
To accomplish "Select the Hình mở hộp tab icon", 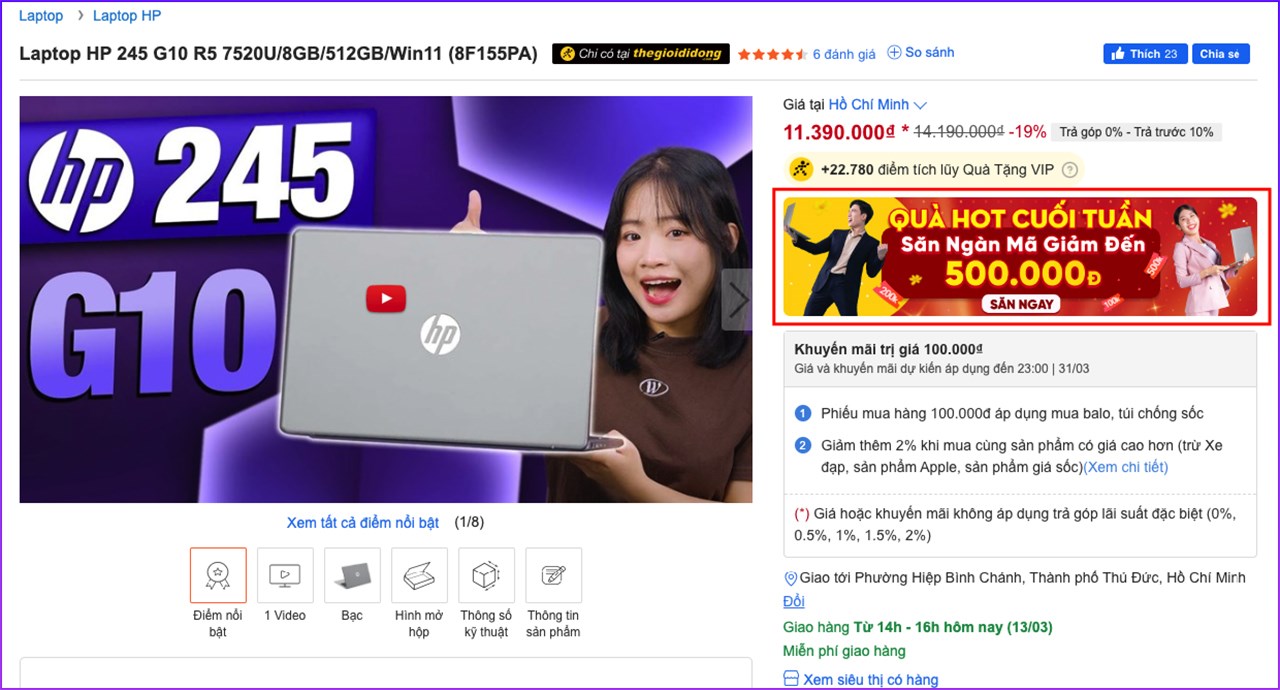I will pos(419,575).
